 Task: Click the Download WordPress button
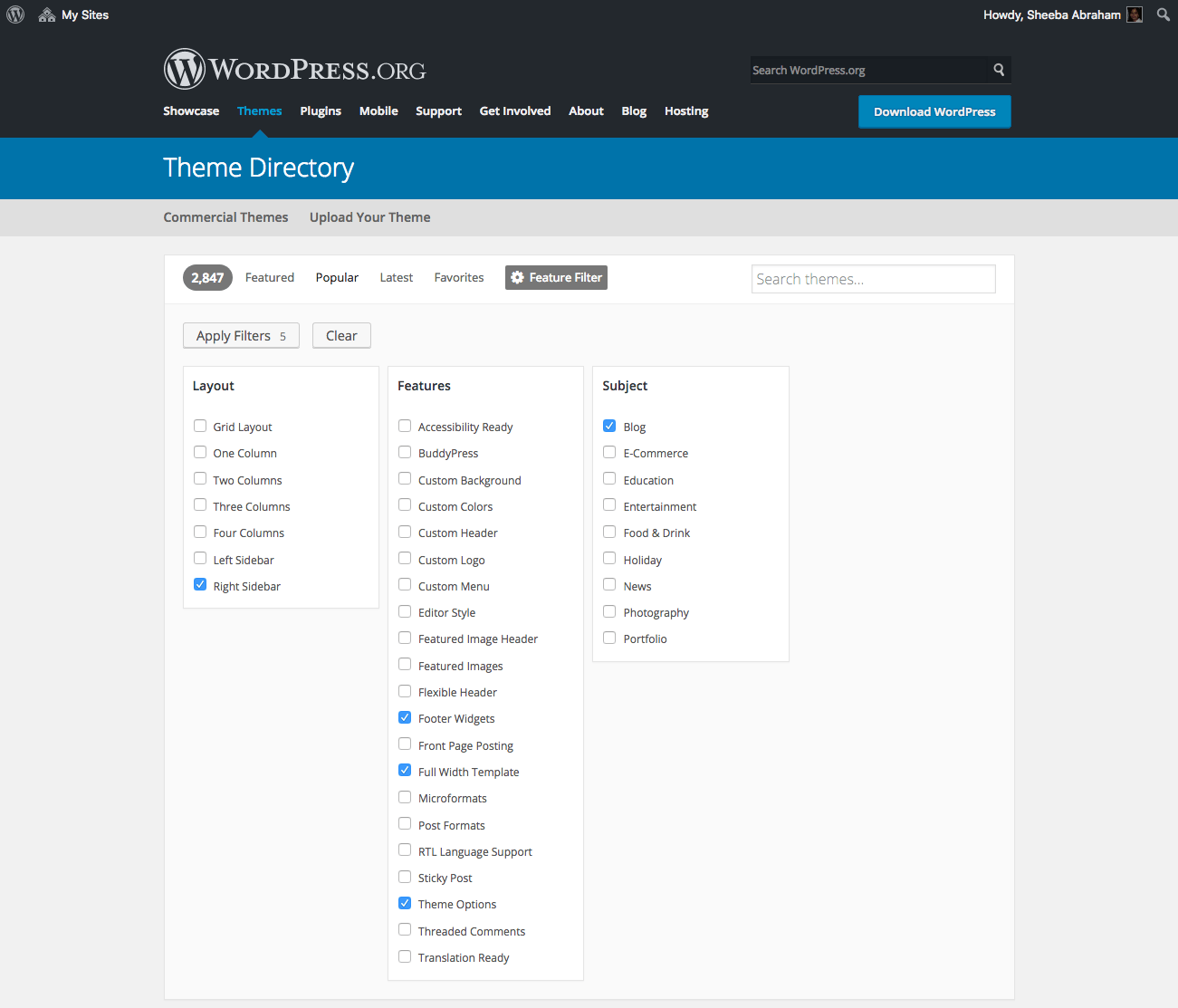click(934, 111)
